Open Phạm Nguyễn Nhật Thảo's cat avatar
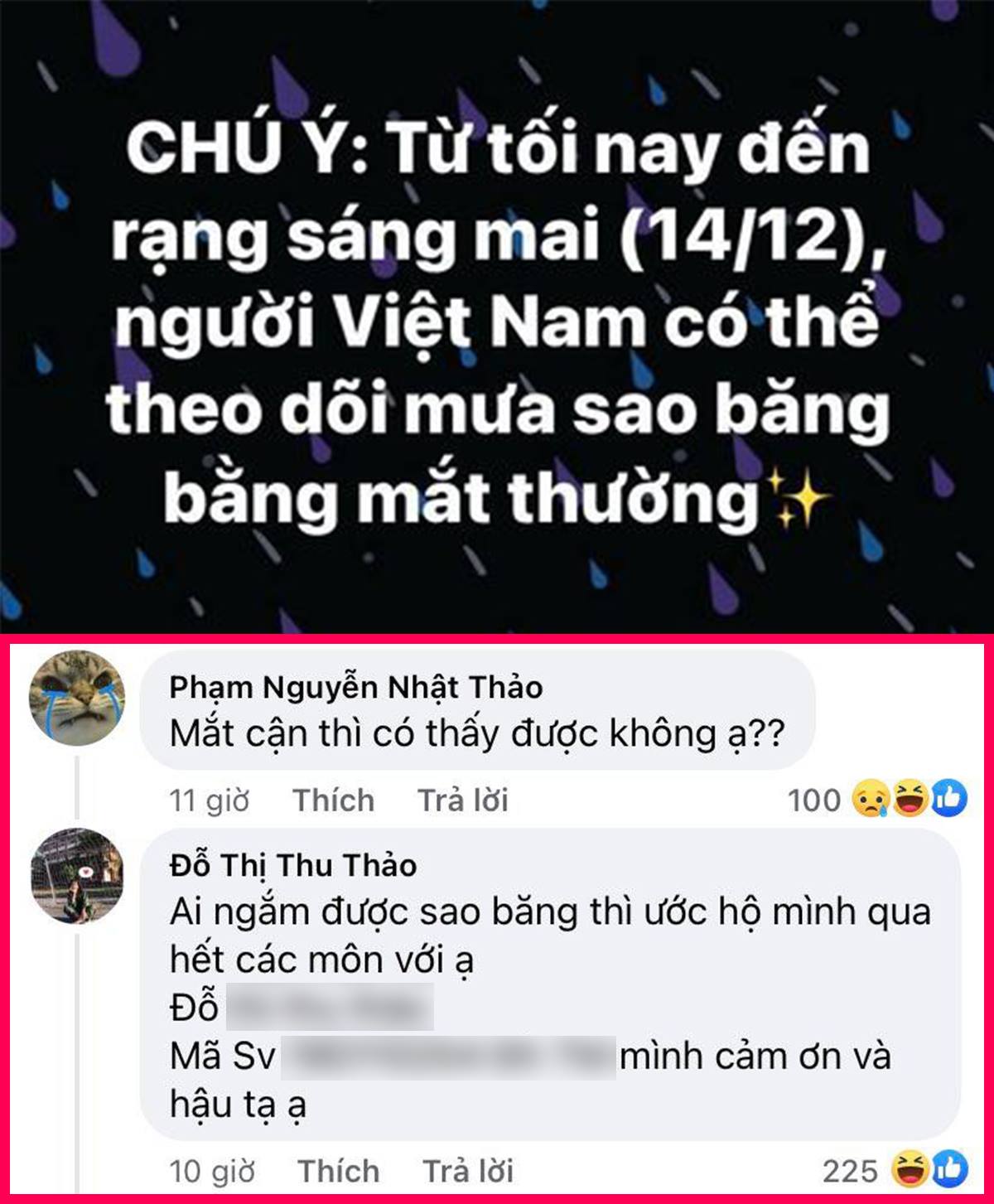The width and height of the screenshot is (994, 1204). click(77, 698)
